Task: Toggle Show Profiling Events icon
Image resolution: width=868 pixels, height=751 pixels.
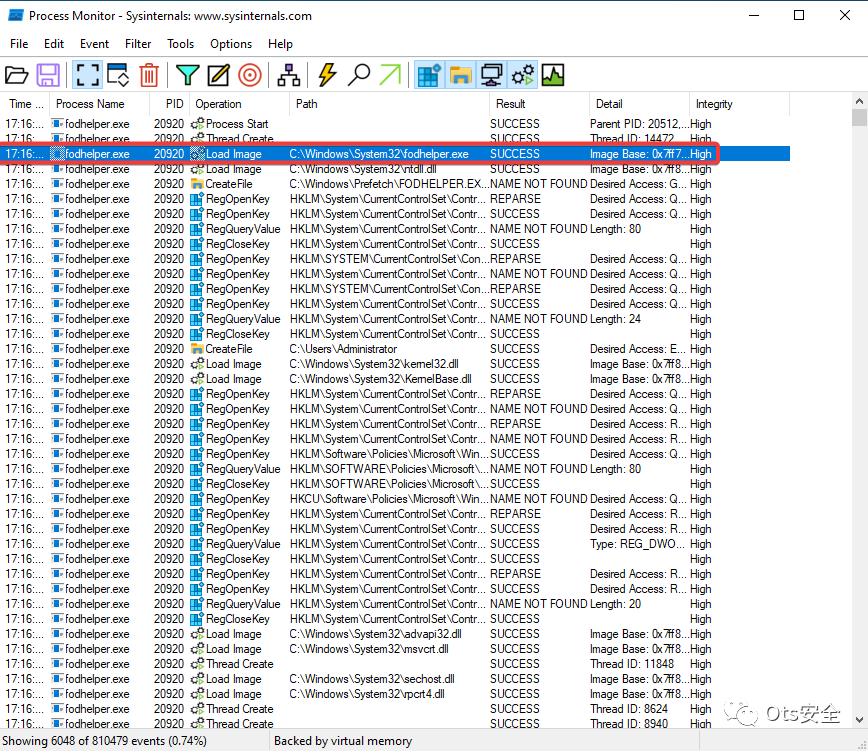Action: click(x=553, y=75)
